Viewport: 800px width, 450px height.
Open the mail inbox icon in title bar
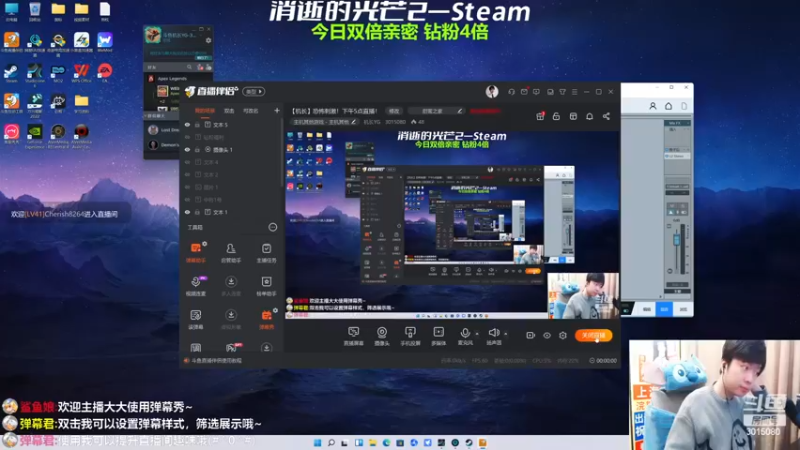tap(524, 92)
